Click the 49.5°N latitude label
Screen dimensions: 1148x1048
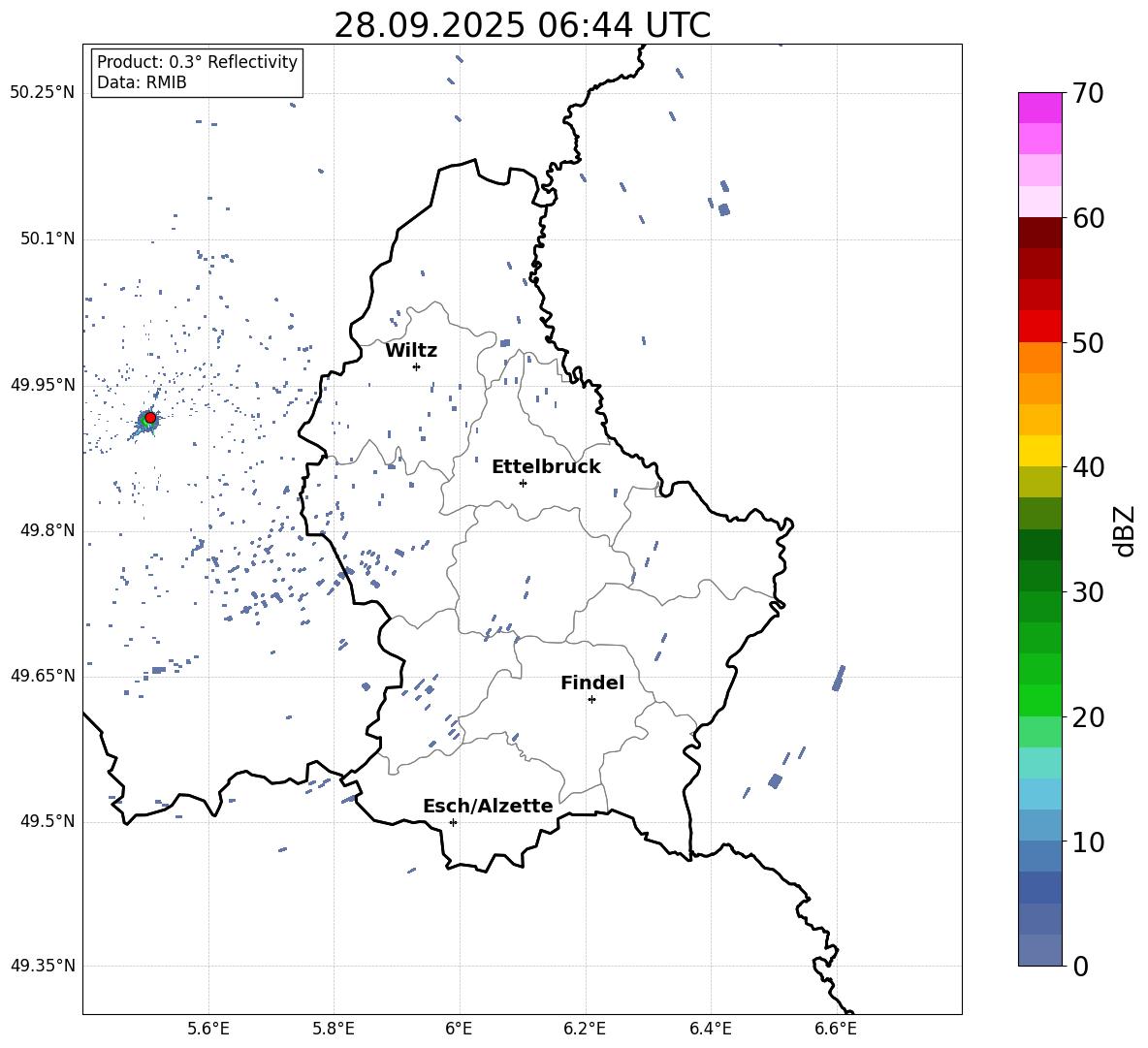click(48, 822)
